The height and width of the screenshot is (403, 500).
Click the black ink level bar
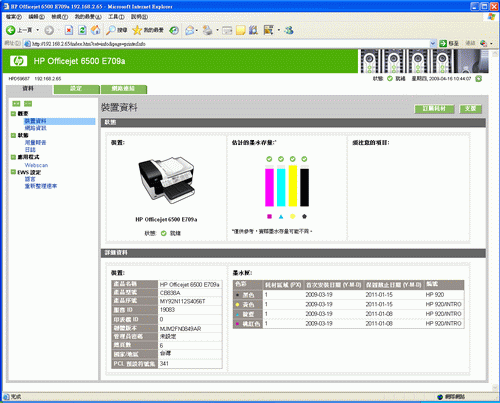tap(304, 186)
